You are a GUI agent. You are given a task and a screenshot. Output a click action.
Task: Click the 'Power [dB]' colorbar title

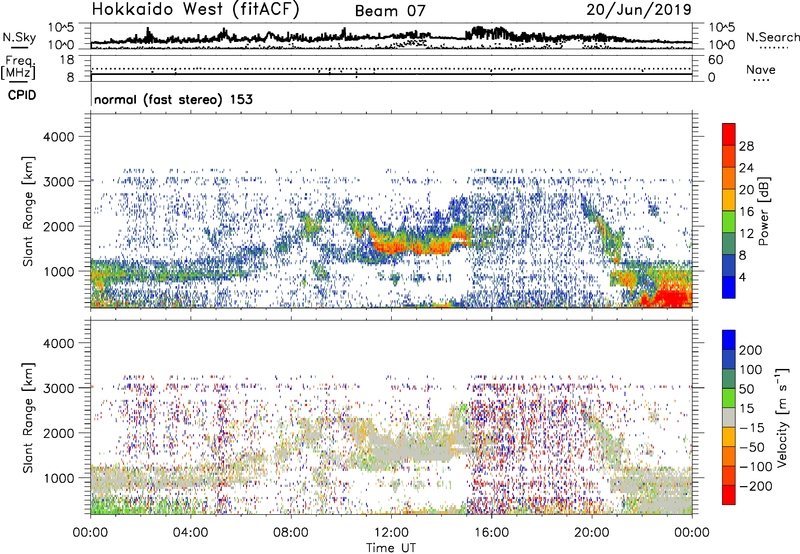(x=763, y=211)
